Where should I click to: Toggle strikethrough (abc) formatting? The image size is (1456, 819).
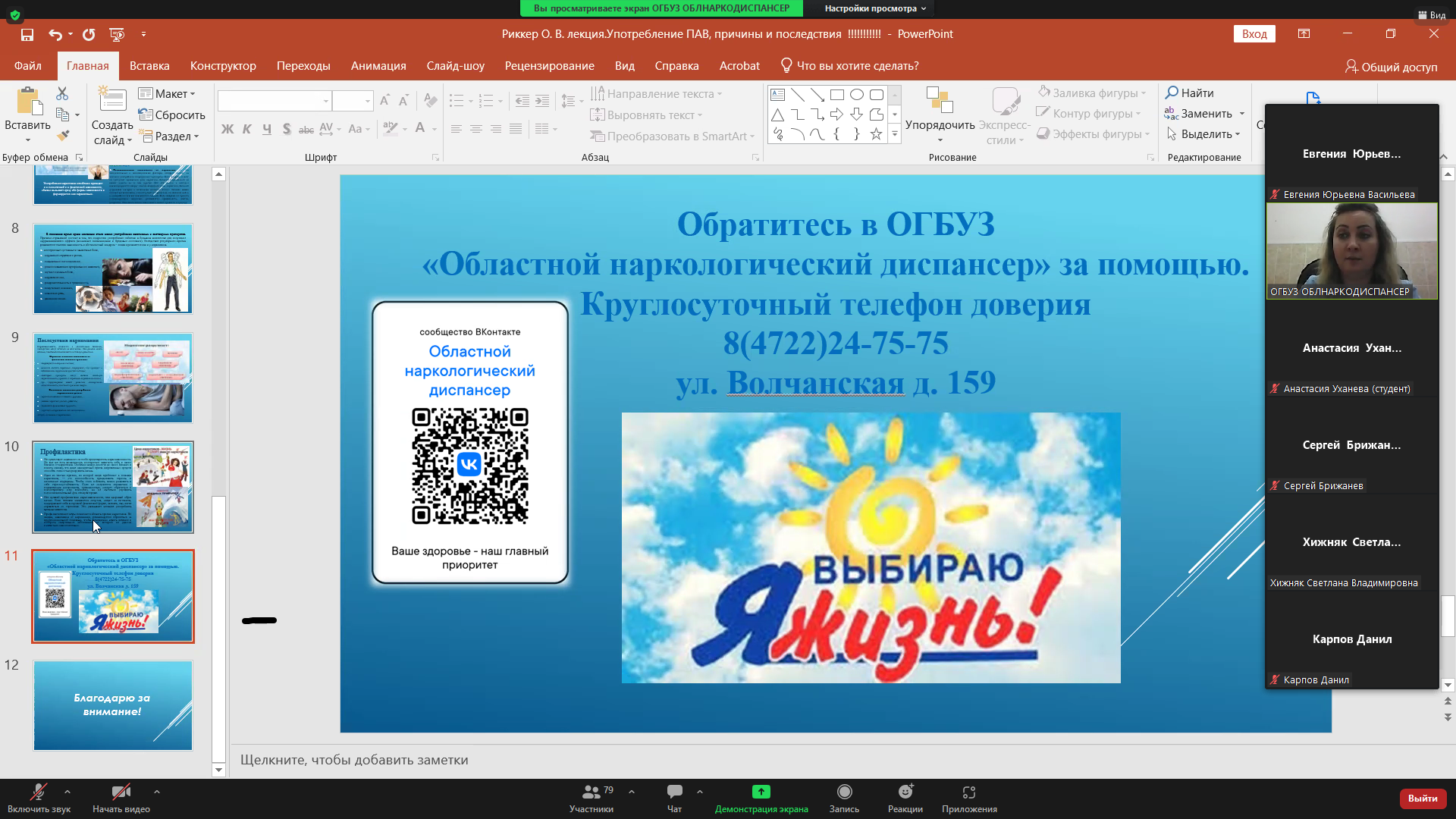(x=306, y=129)
